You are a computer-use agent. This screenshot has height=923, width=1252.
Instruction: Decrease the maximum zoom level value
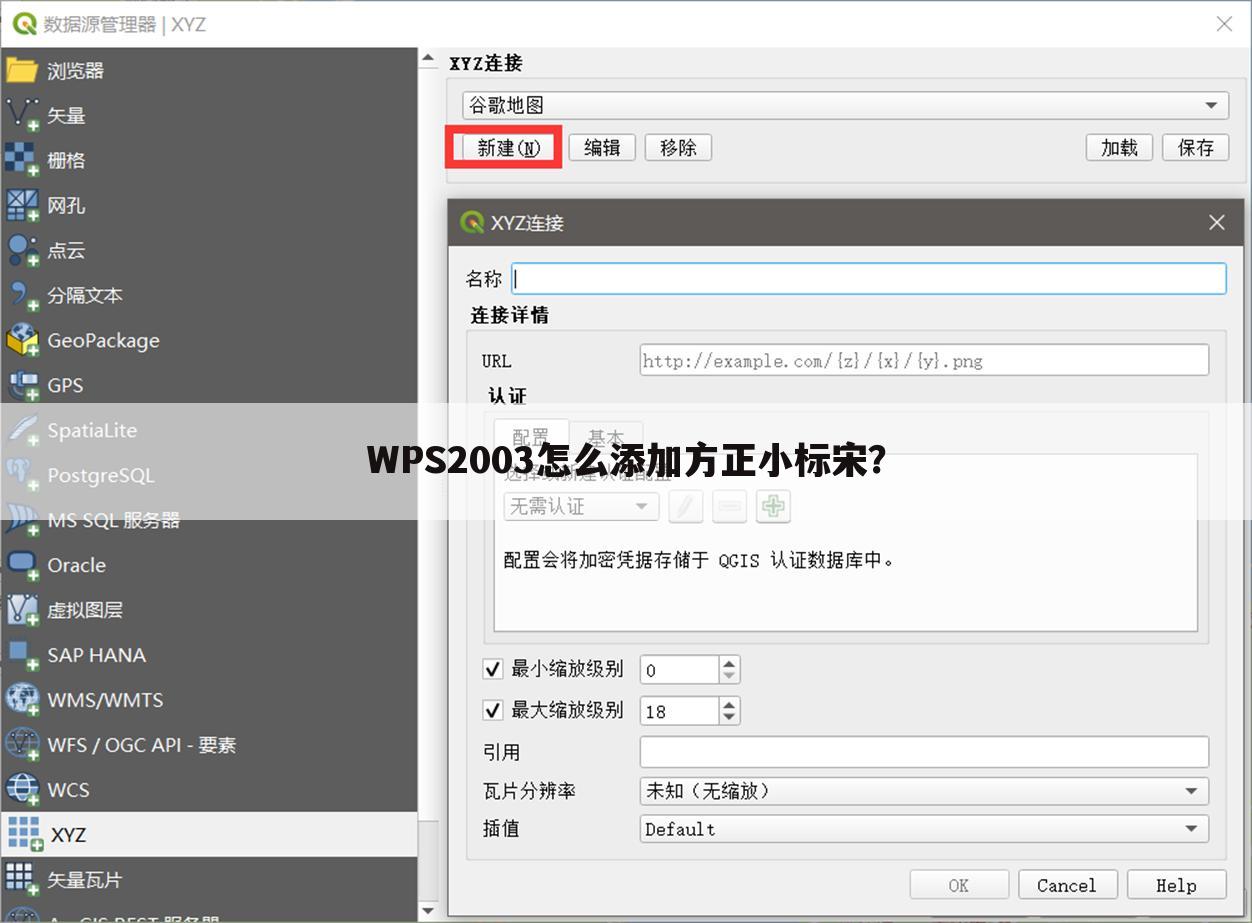pyautogui.click(x=729, y=718)
